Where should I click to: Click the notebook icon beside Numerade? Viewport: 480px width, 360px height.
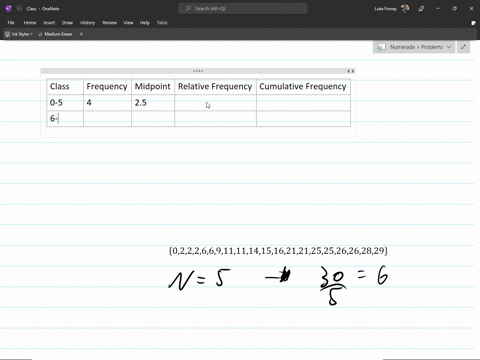coord(381,47)
